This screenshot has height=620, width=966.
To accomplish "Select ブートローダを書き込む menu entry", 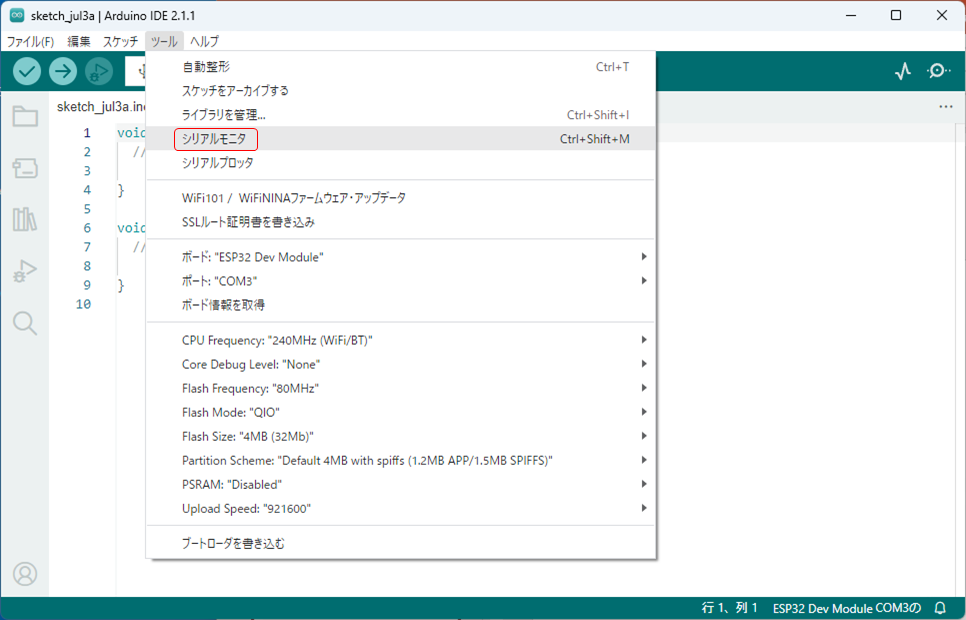I will [x=401, y=544].
